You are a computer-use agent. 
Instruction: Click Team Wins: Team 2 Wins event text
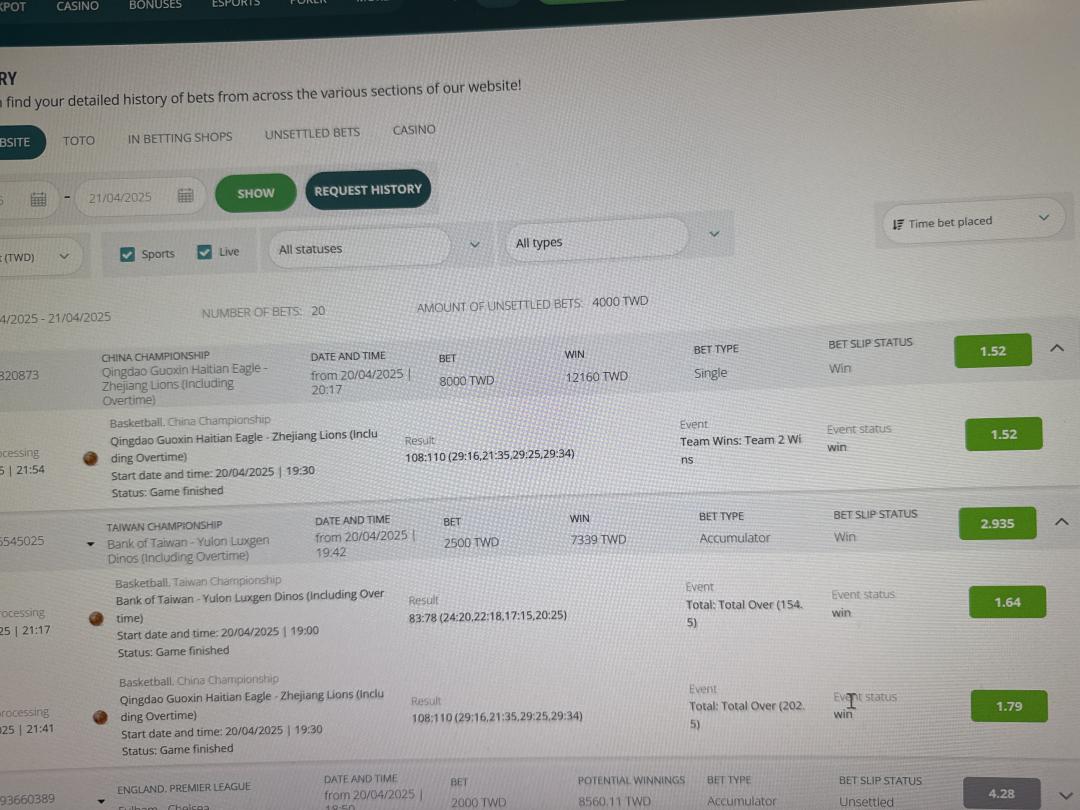pyautogui.click(x=741, y=449)
